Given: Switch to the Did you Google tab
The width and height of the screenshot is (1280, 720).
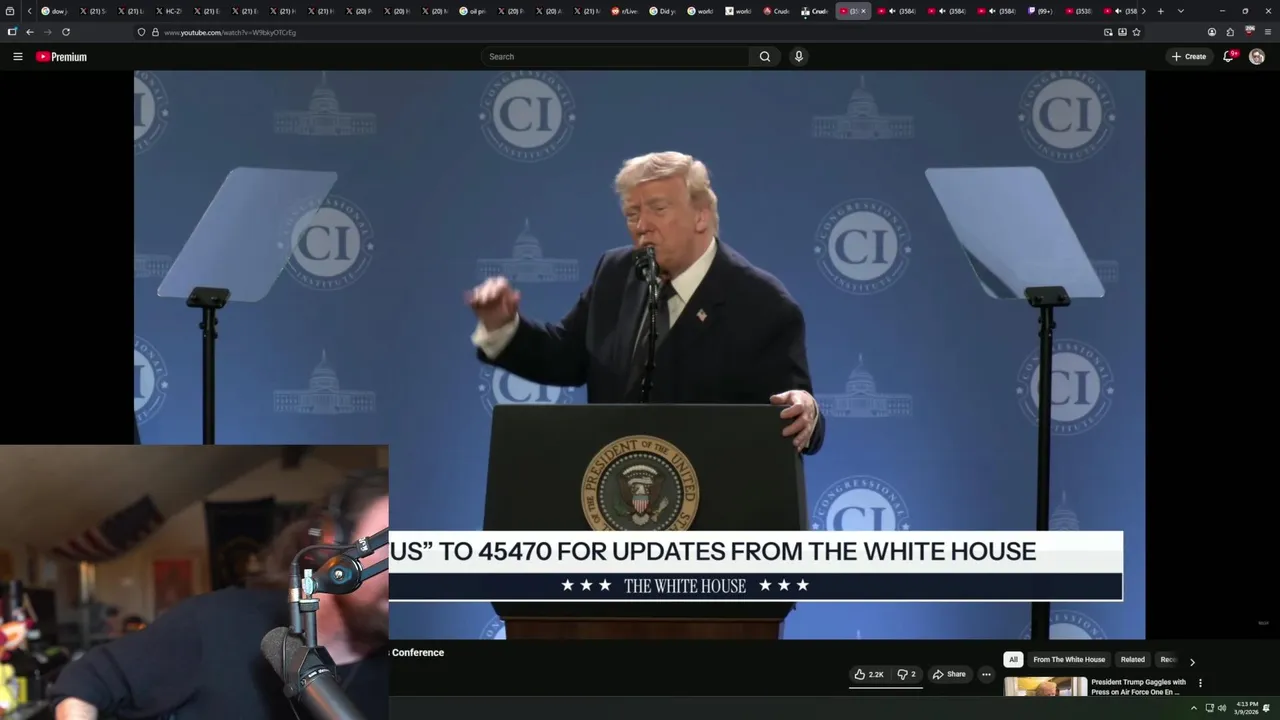Looking at the screenshot, I should [x=663, y=11].
